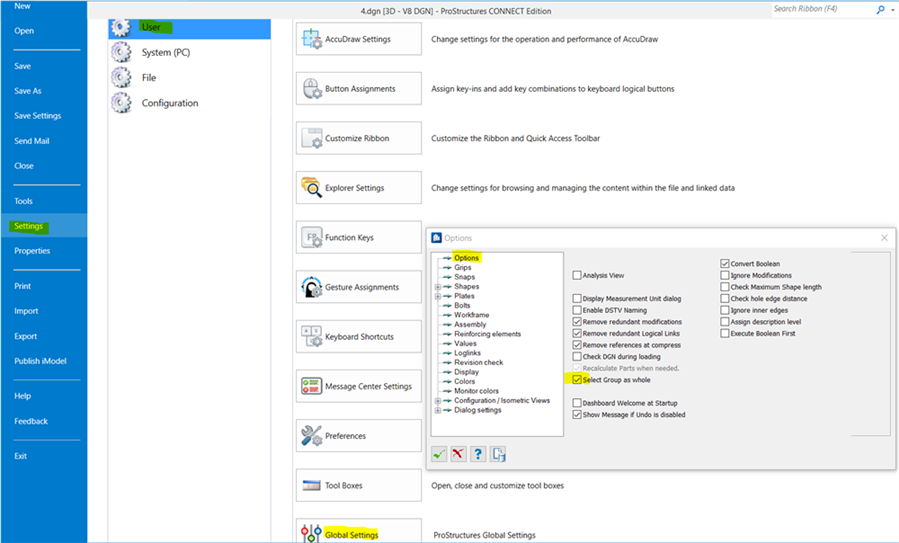
Task: Select Monitor colors tree item
Action: coord(476,391)
